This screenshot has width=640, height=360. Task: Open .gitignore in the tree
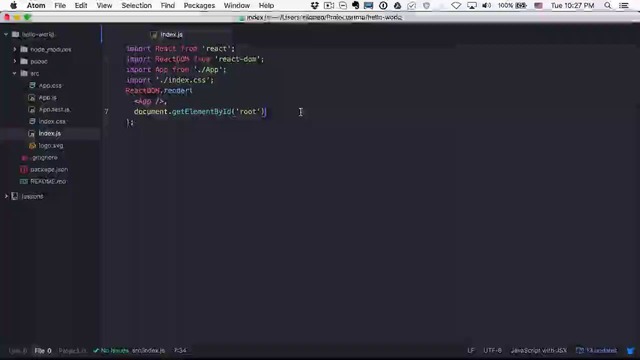click(44, 157)
